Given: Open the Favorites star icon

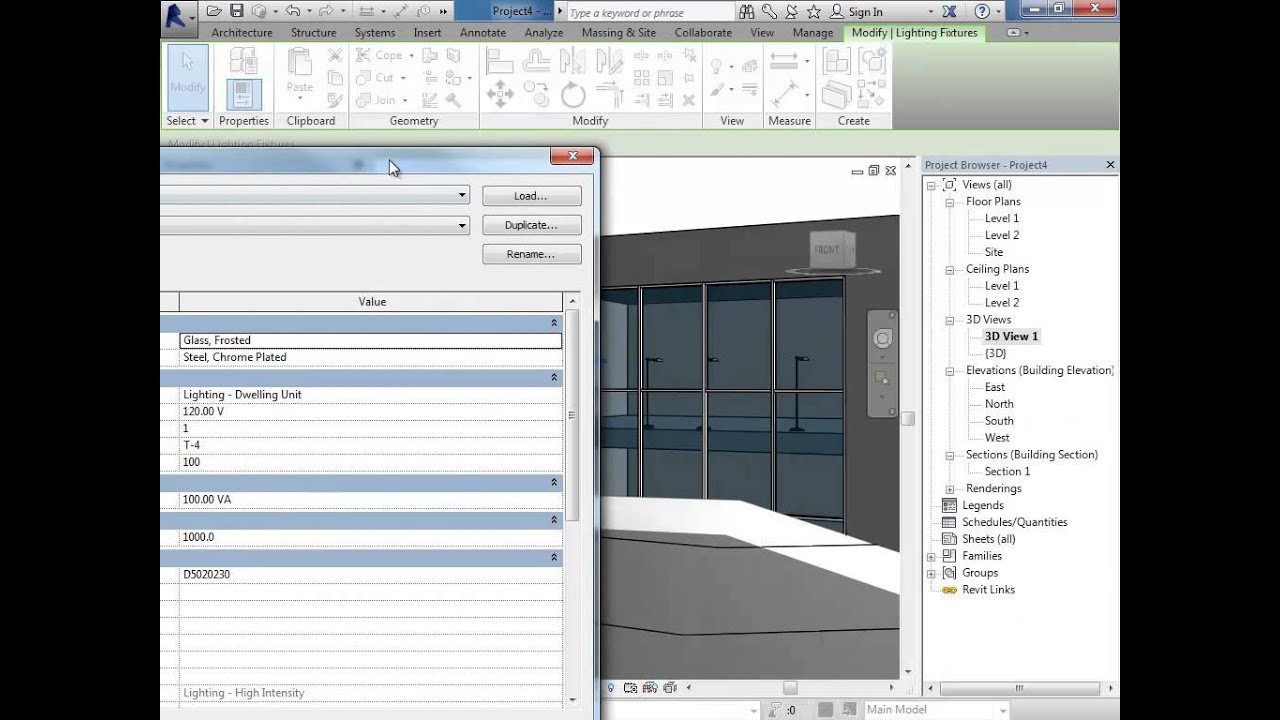Looking at the screenshot, I should pos(814,12).
